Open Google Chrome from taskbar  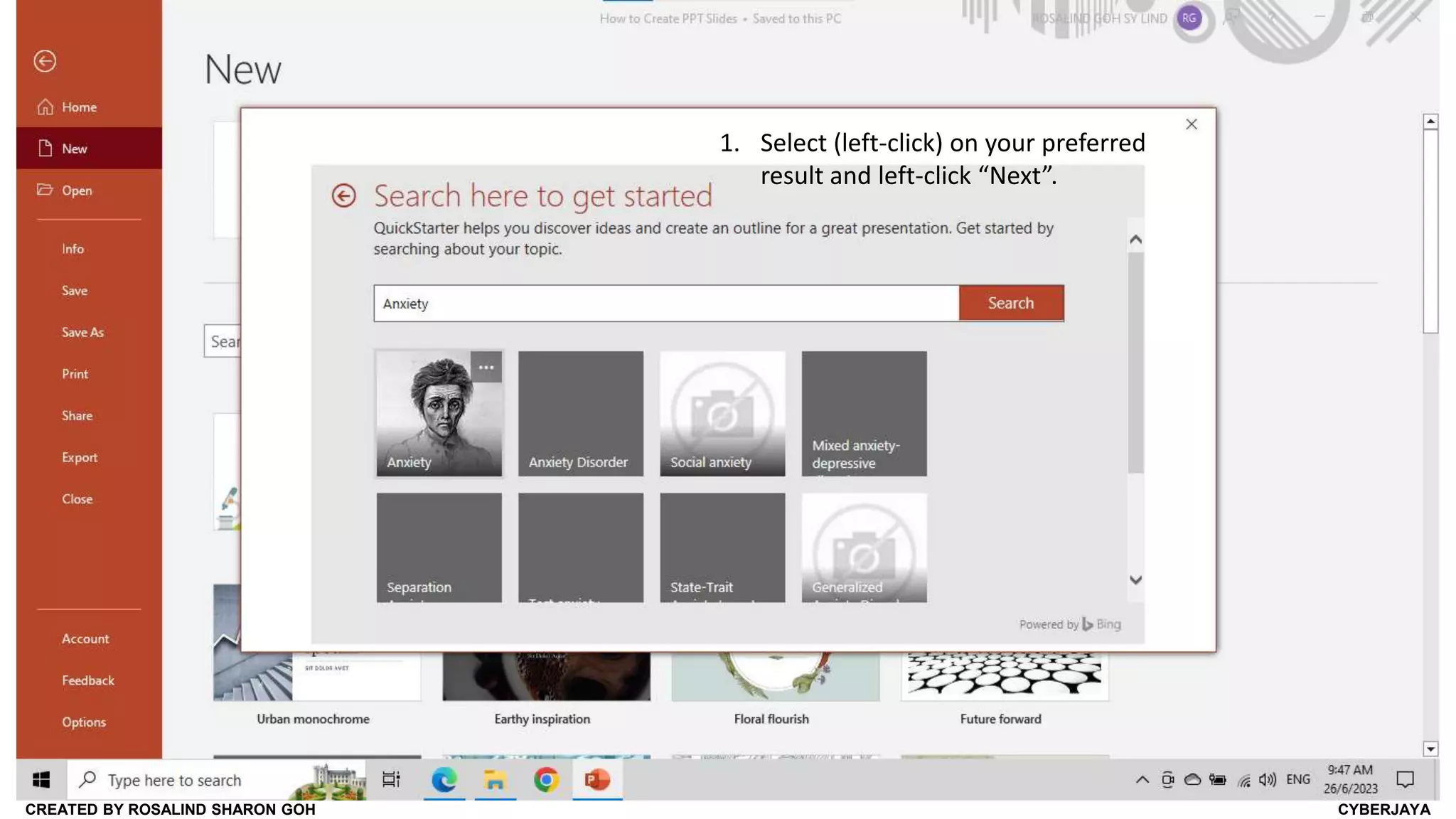point(546,780)
